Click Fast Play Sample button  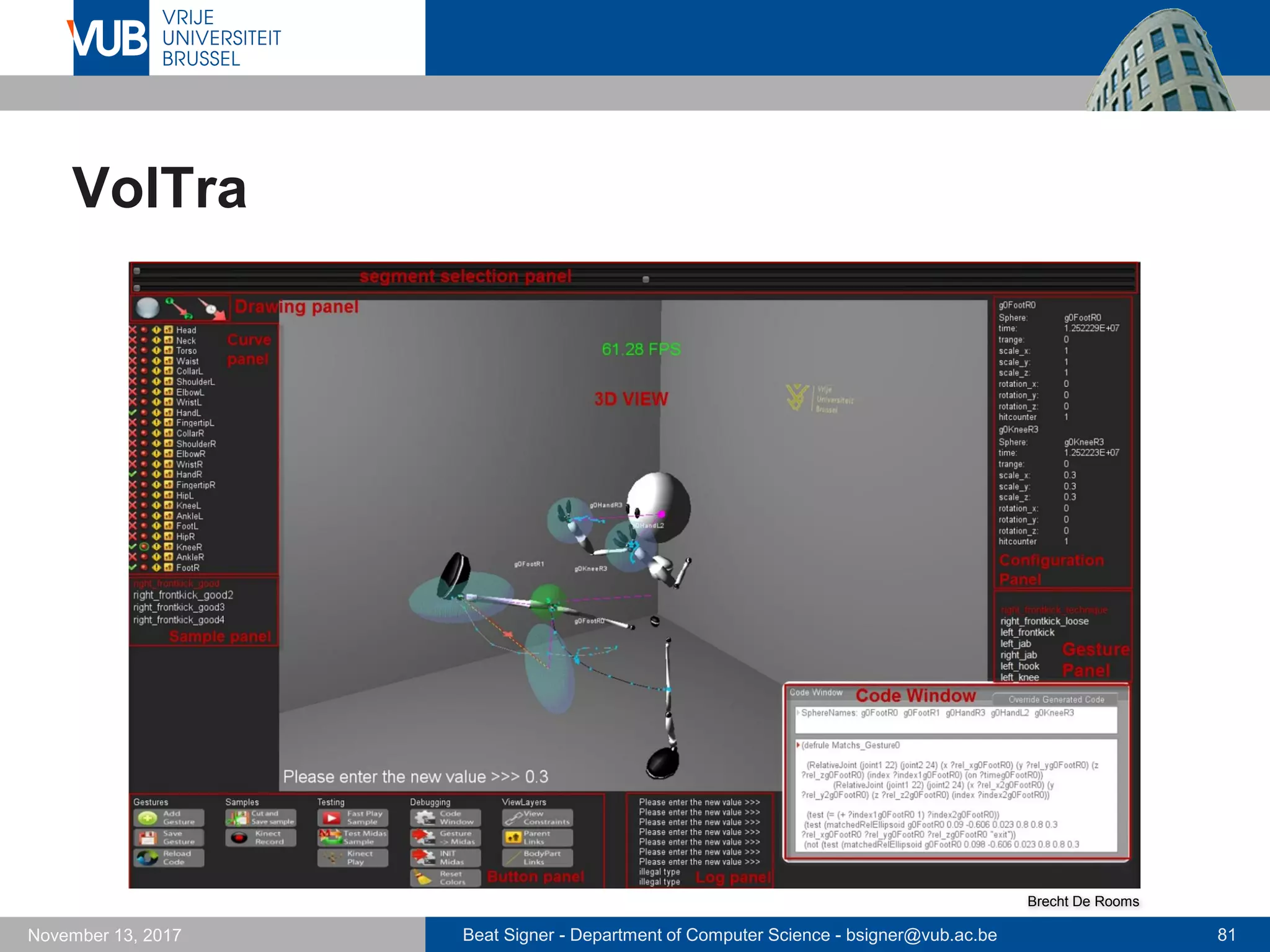pos(352,818)
